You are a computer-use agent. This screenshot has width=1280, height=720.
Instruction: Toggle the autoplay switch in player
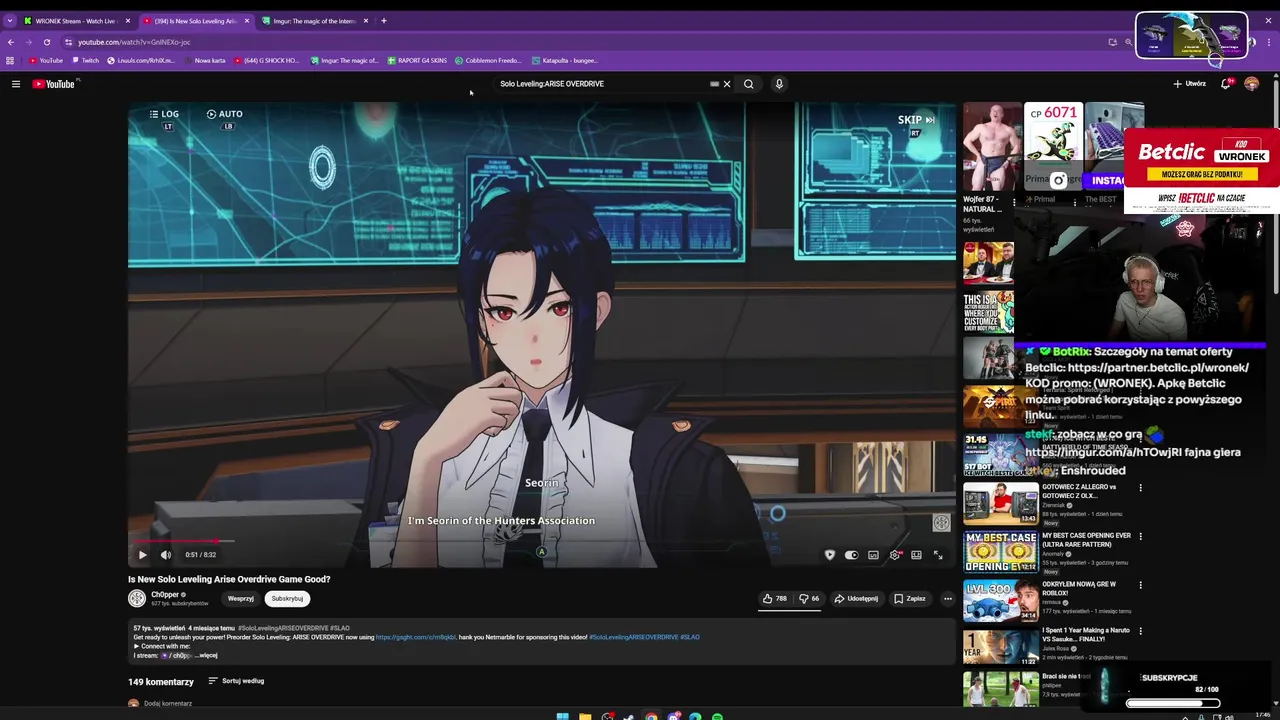point(851,555)
